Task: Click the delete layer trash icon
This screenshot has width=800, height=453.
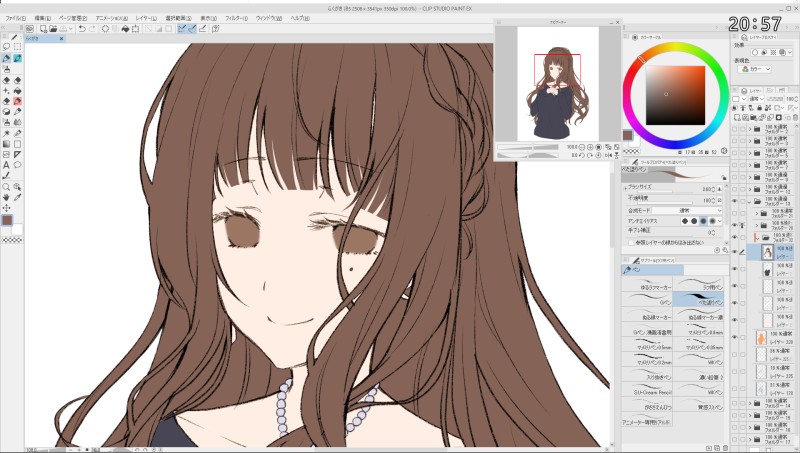Action: tap(795, 118)
